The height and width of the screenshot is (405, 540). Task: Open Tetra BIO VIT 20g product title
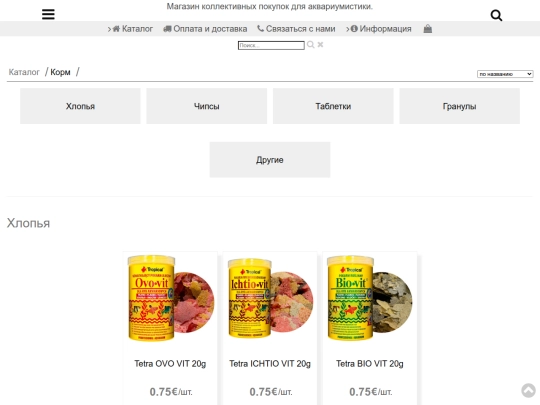tap(370, 364)
